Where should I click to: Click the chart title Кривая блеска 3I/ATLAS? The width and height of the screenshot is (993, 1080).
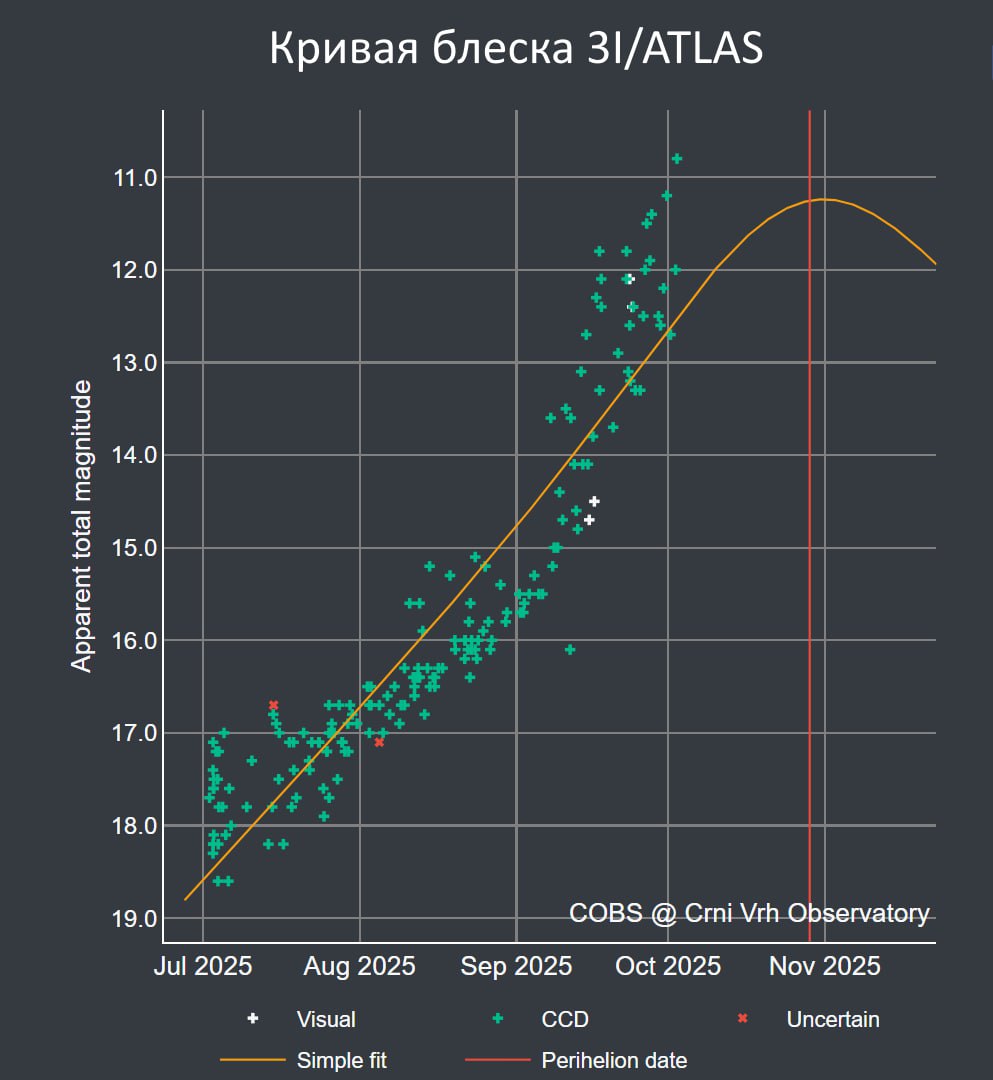[516, 50]
